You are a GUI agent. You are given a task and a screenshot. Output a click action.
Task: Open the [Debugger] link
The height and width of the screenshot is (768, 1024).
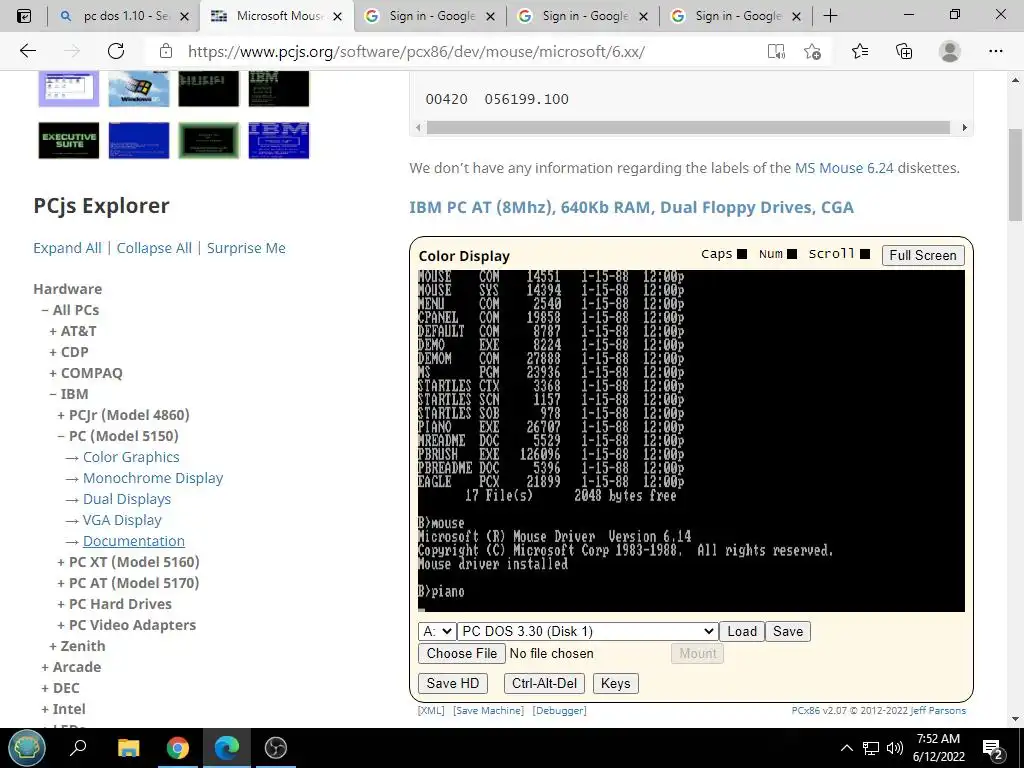tap(560, 711)
